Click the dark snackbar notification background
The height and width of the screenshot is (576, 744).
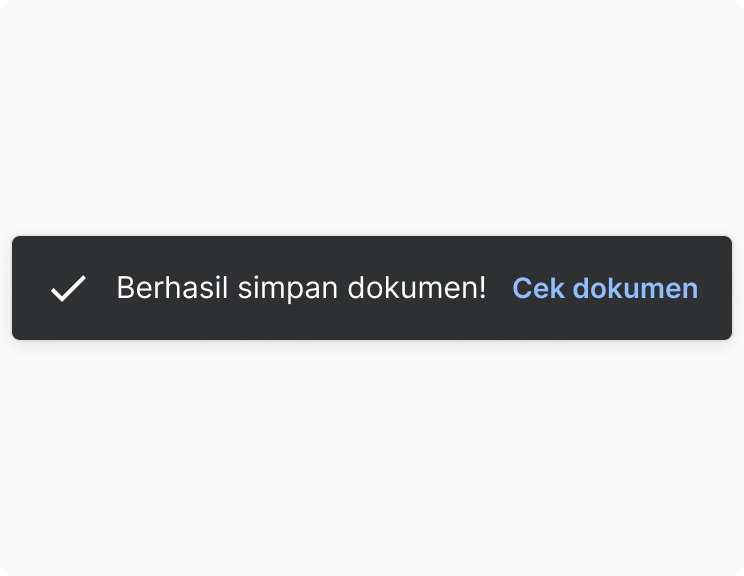click(372, 288)
